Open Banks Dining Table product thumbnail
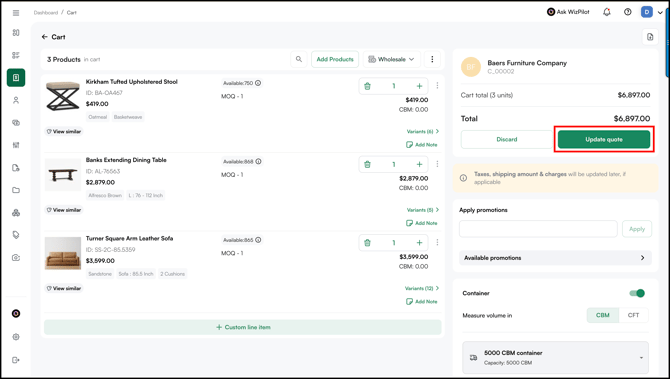Viewport: 670px width, 379px height. (63, 175)
